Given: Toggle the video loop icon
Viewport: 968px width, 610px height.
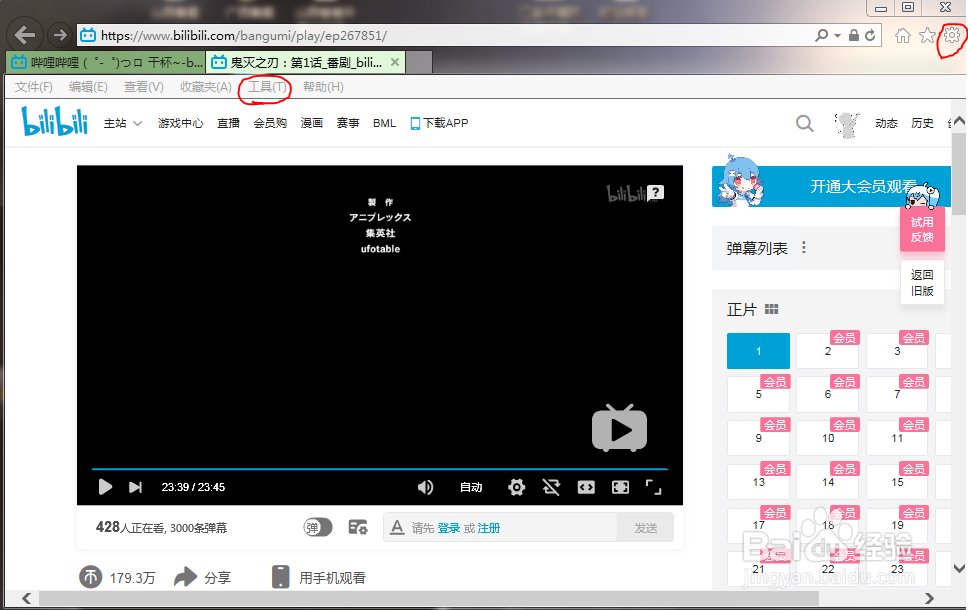Looking at the screenshot, I should tap(551, 487).
